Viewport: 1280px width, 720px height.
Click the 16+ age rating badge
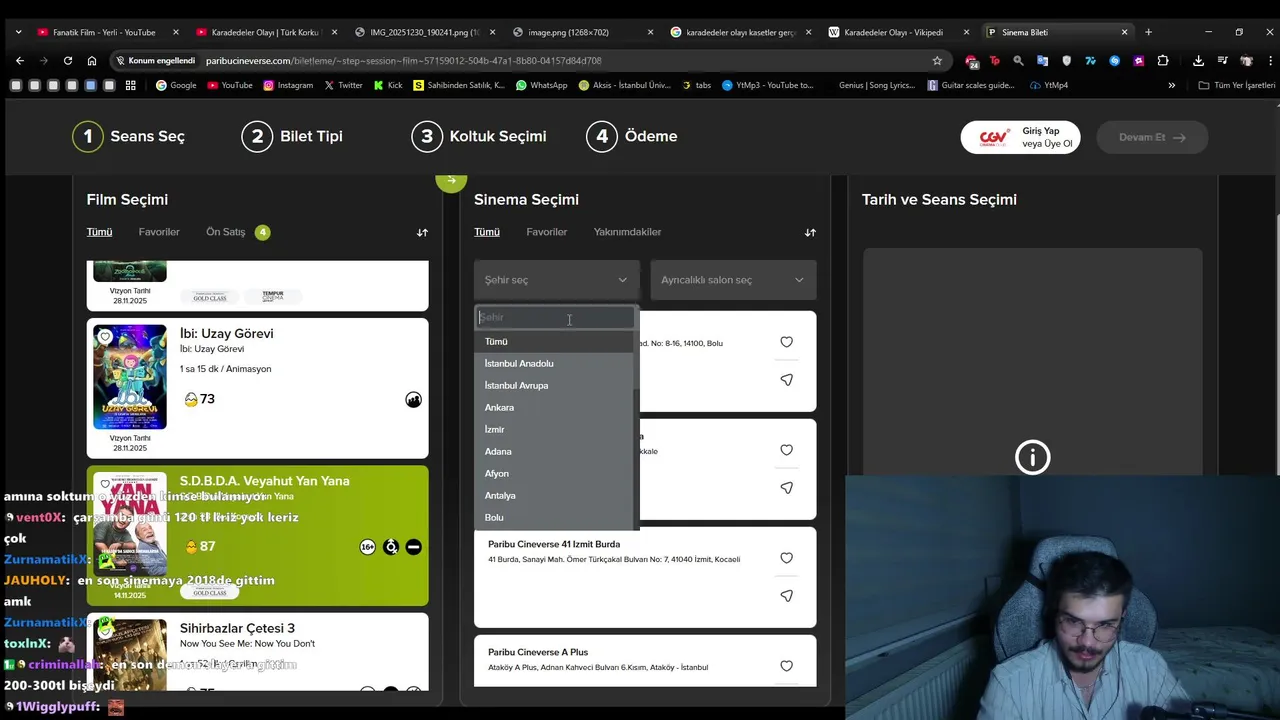pyautogui.click(x=367, y=547)
